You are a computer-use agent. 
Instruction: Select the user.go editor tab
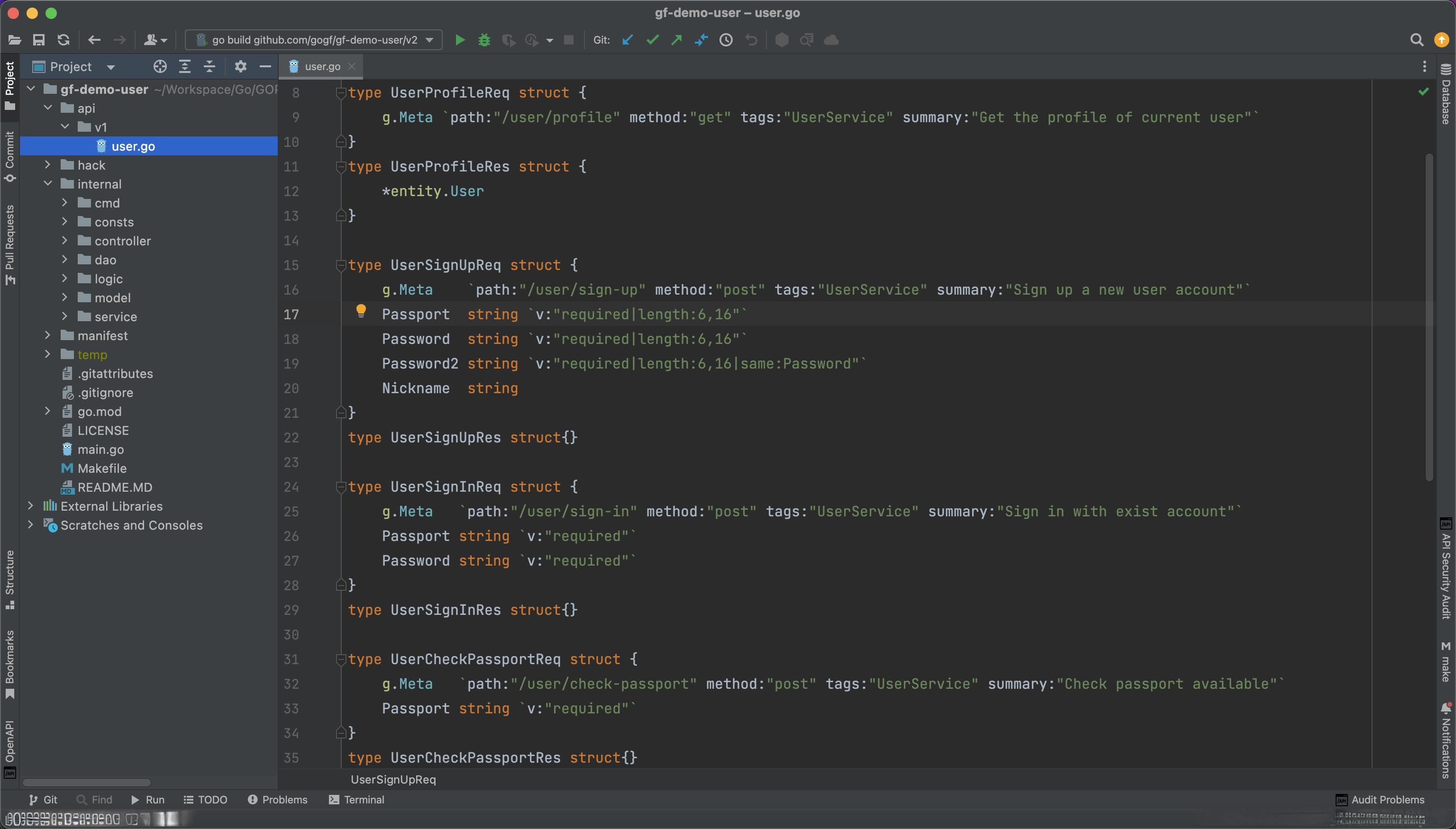tap(322, 67)
